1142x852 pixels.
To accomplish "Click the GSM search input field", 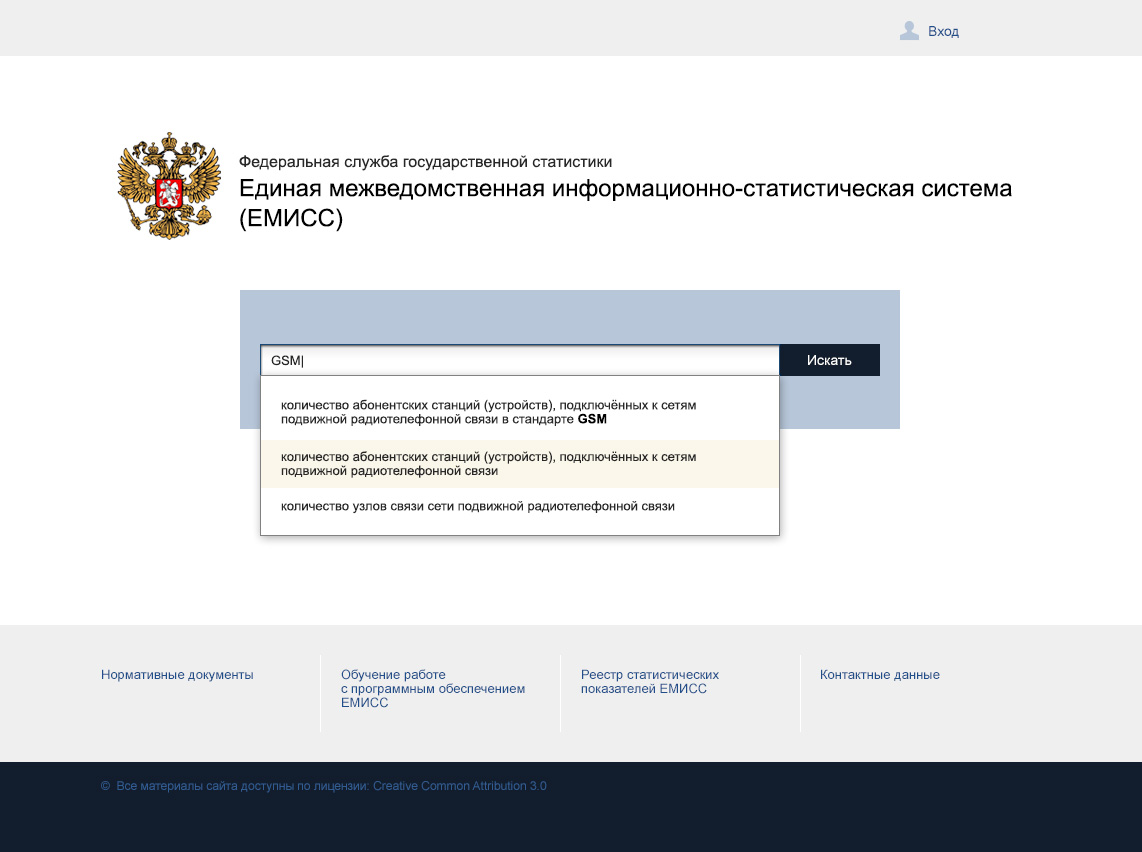I will click(520, 360).
